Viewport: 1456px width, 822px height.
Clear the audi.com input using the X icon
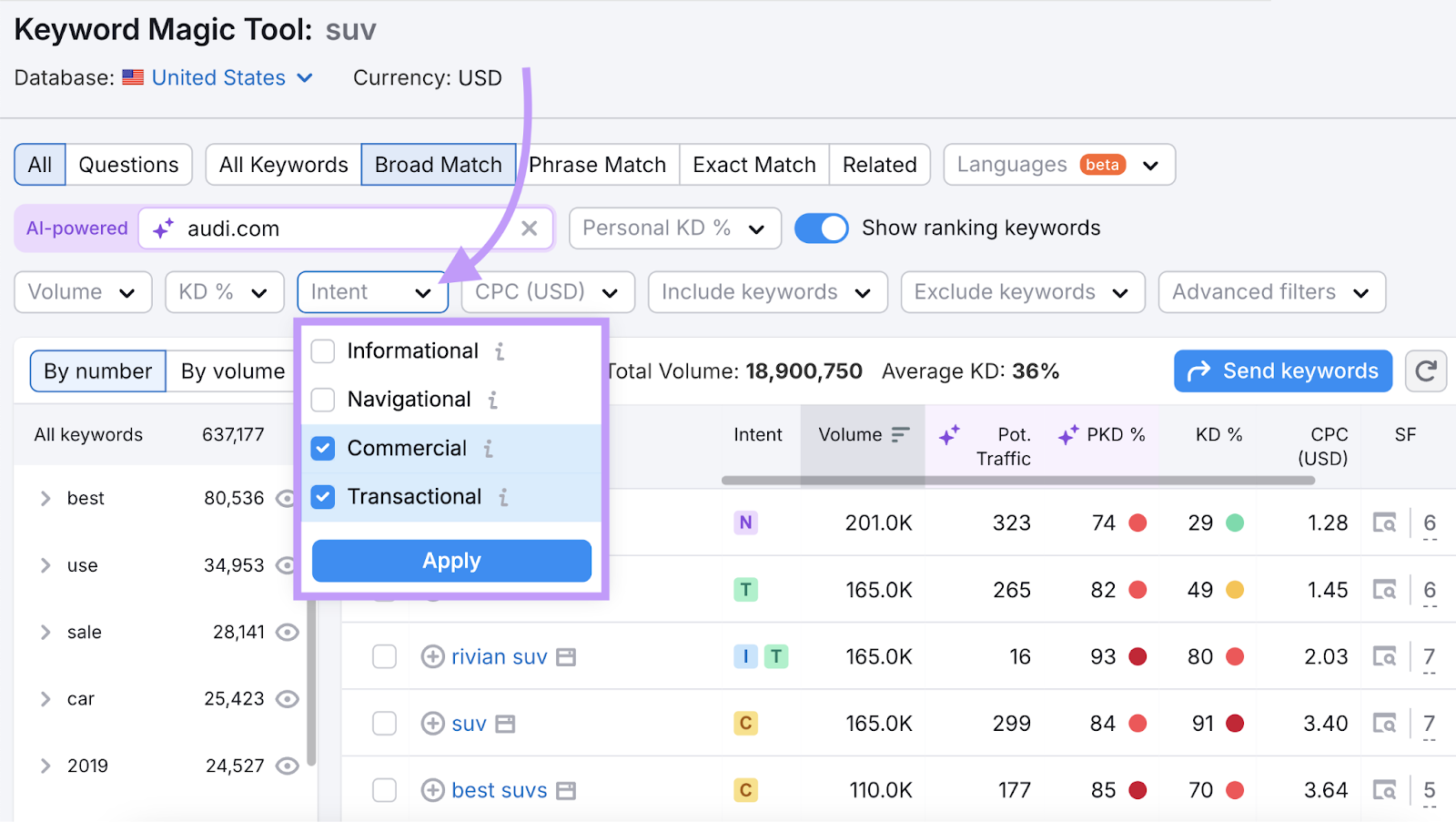click(x=529, y=228)
